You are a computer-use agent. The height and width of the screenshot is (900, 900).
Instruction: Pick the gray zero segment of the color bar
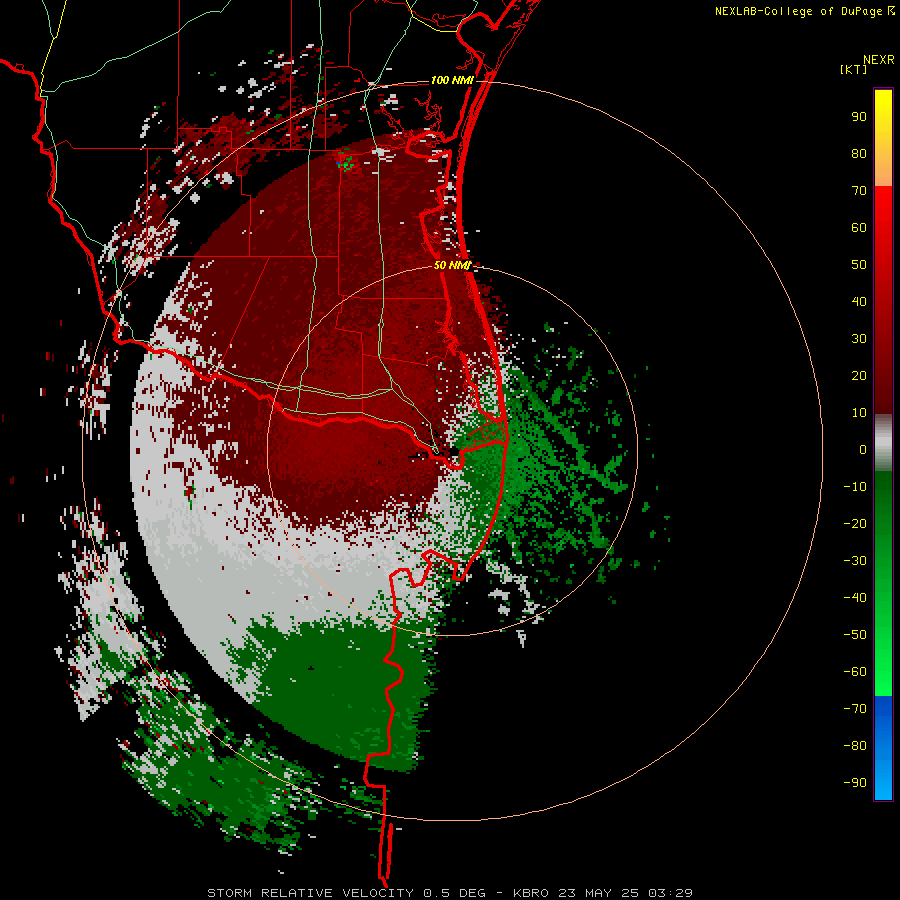[x=883, y=443]
